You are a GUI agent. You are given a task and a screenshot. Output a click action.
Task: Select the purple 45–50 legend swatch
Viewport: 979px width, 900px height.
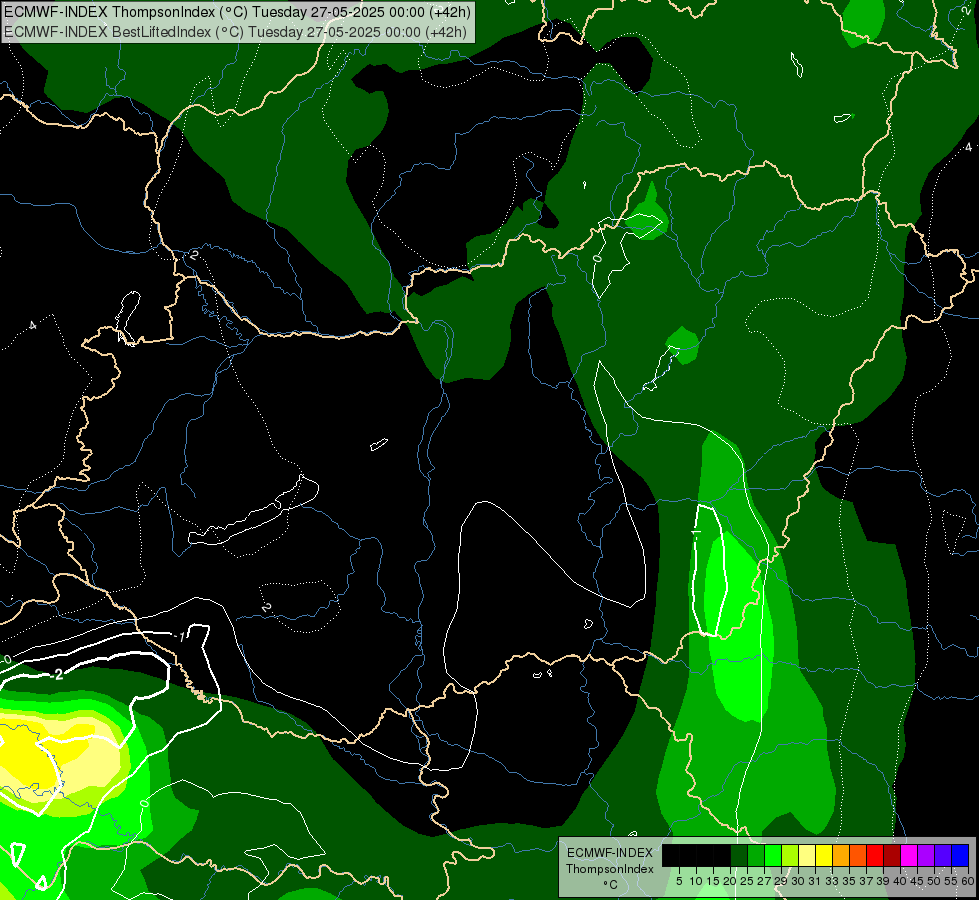point(926,856)
